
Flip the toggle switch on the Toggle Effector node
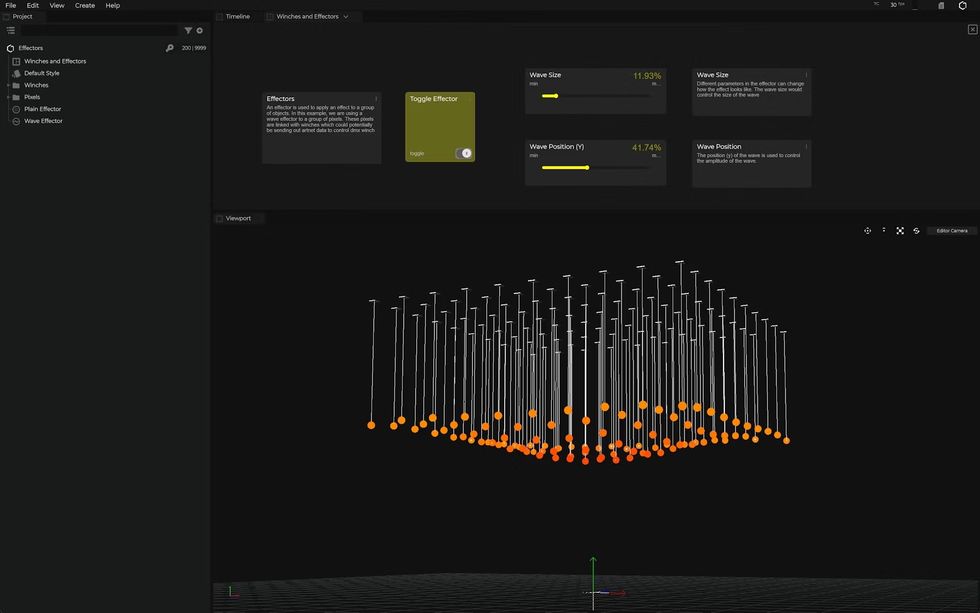click(466, 153)
